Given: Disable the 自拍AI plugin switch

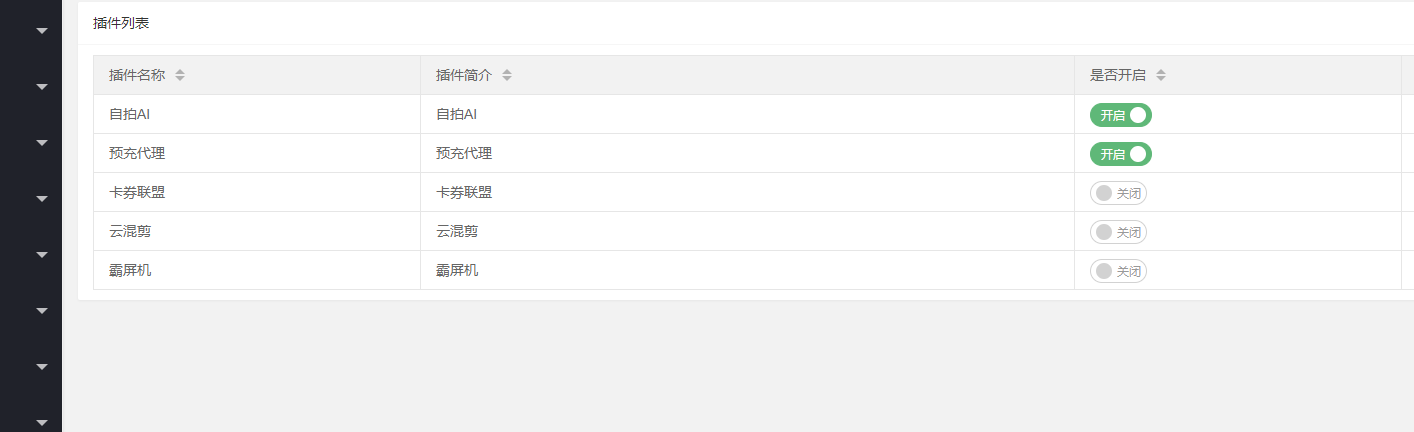Looking at the screenshot, I should click(x=1120, y=115).
